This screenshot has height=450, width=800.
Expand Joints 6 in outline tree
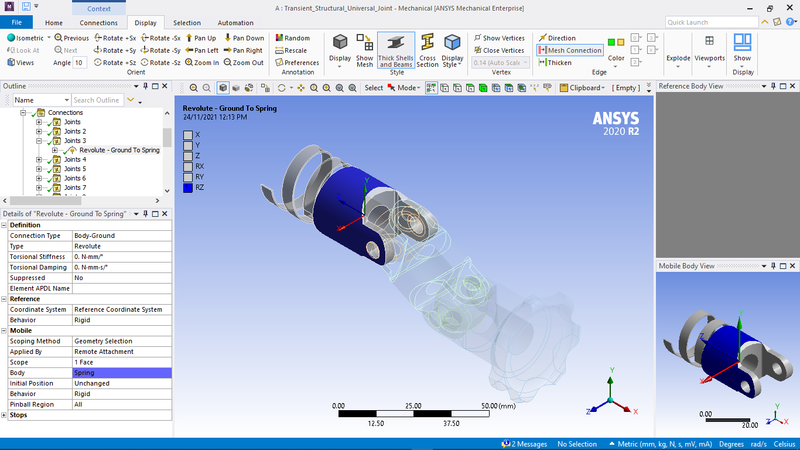click(39, 179)
